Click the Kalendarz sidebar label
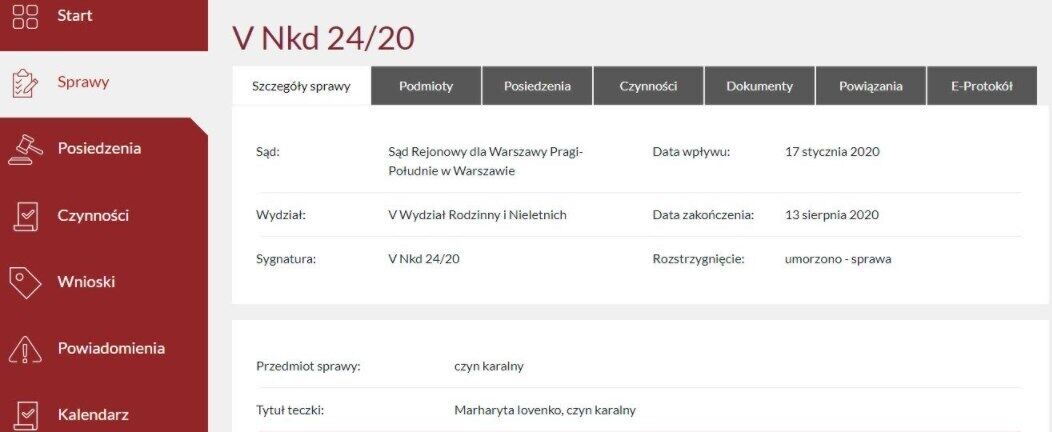This screenshot has width=1052, height=432. (x=93, y=414)
